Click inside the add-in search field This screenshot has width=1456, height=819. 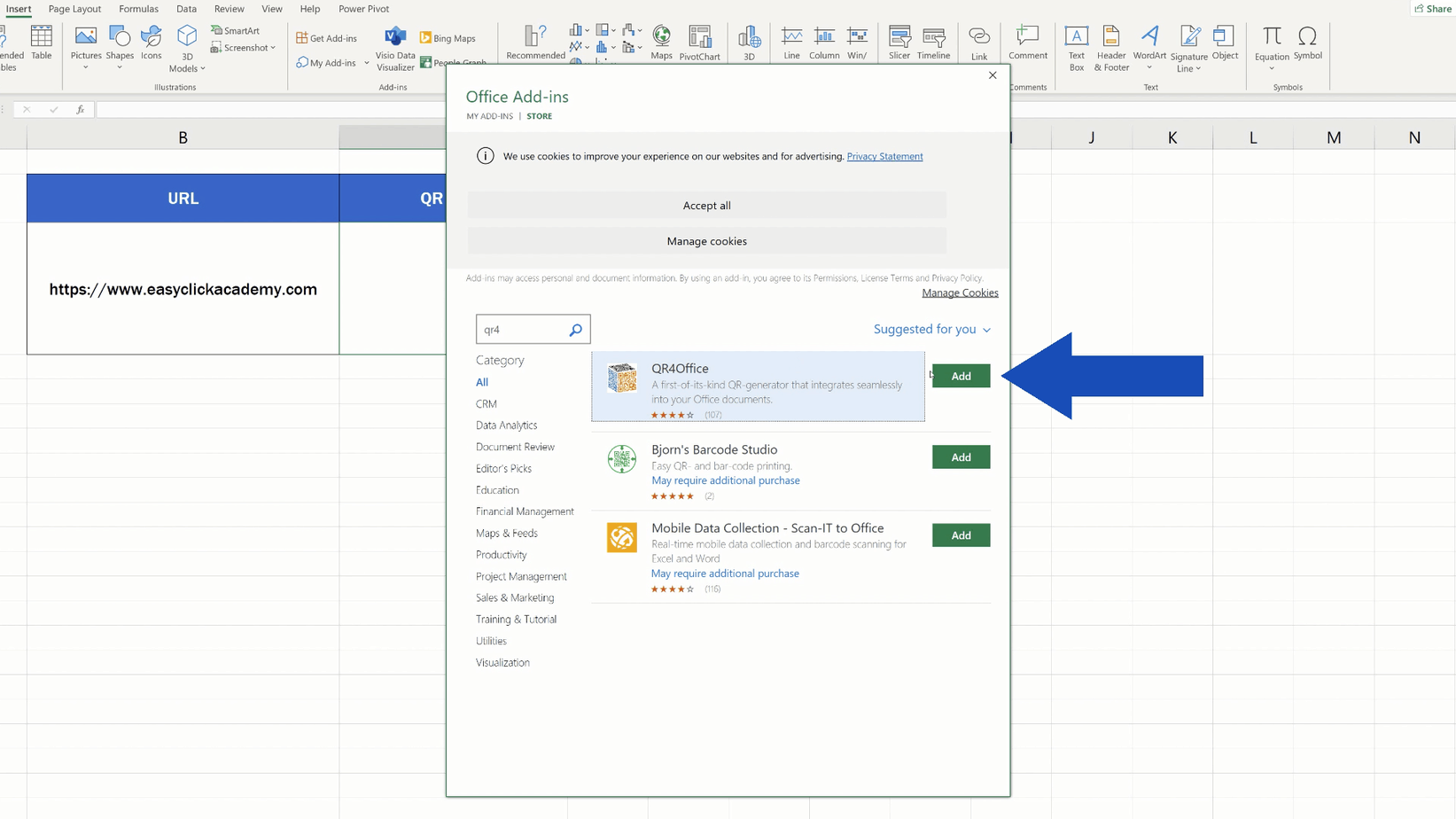[x=523, y=329]
